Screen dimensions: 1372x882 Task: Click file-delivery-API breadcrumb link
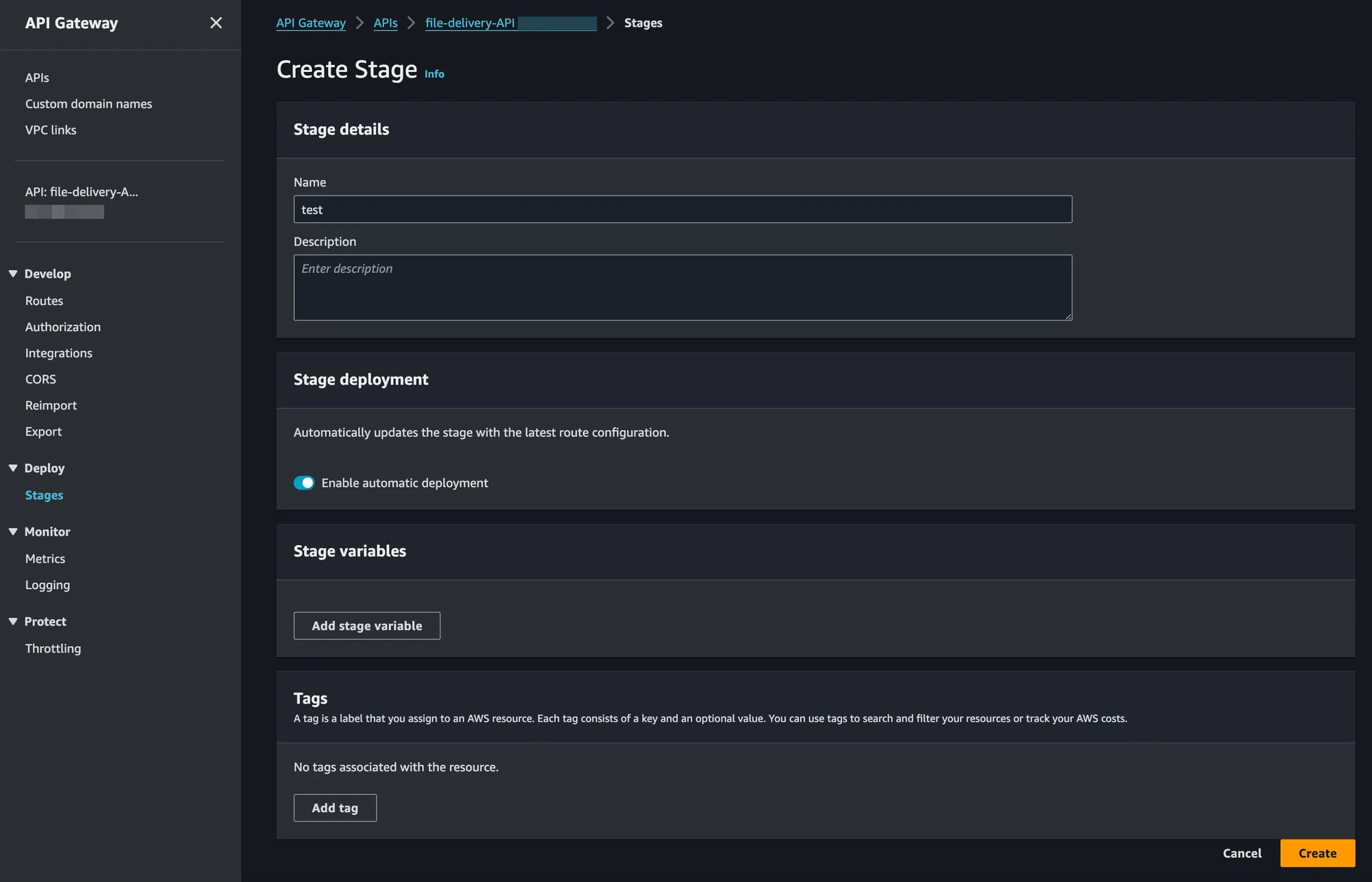pyautogui.click(x=510, y=23)
